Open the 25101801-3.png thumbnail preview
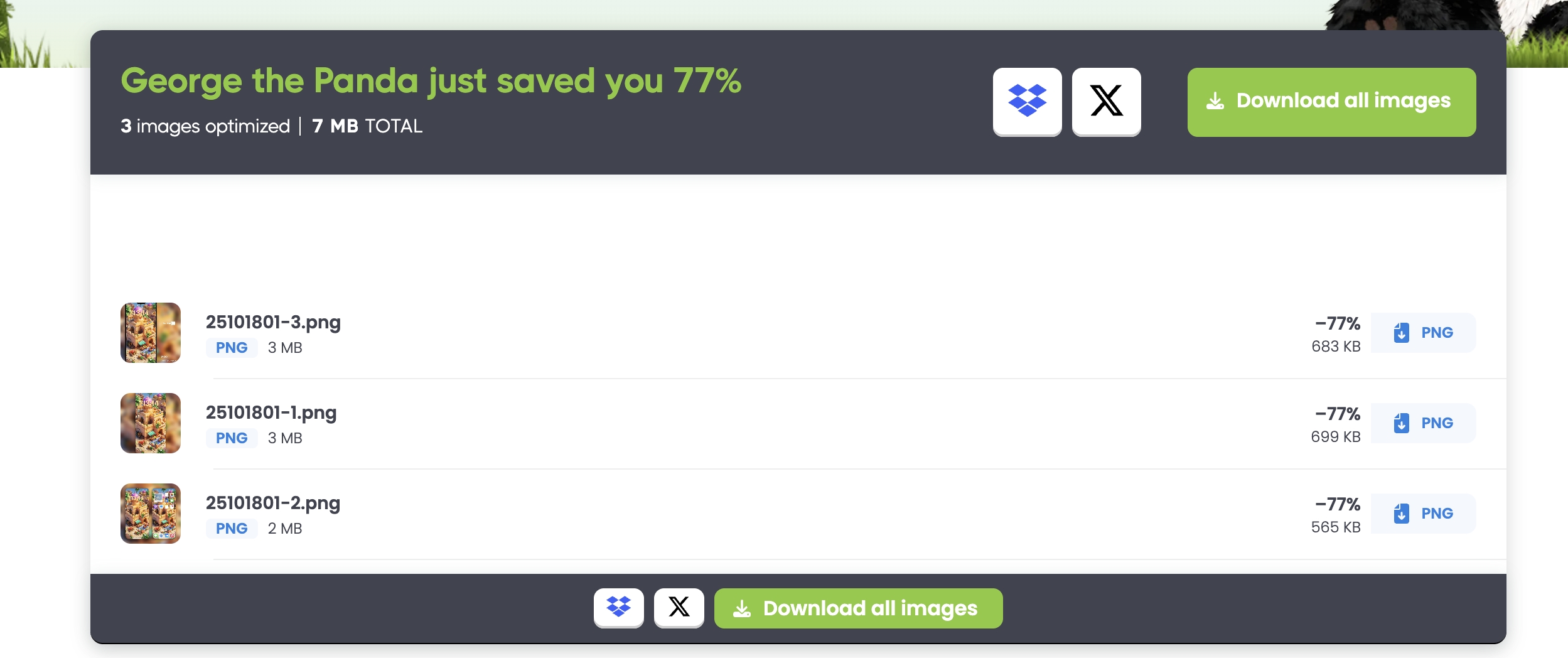The image size is (1568, 658). pyautogui.click(x=151, y=333)
